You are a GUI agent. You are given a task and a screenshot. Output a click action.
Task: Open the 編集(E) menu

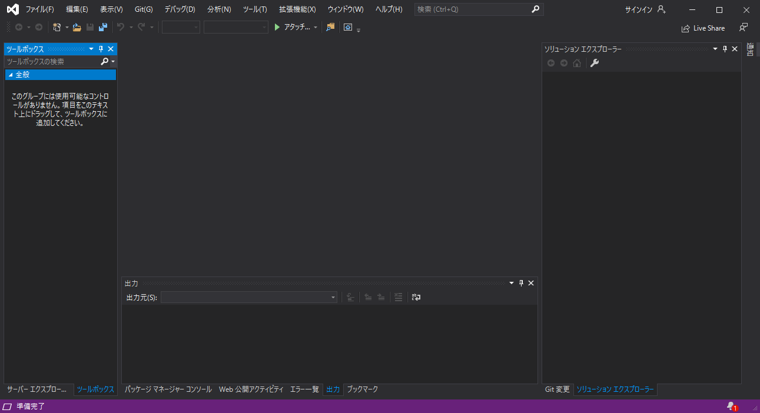(77, 9)
